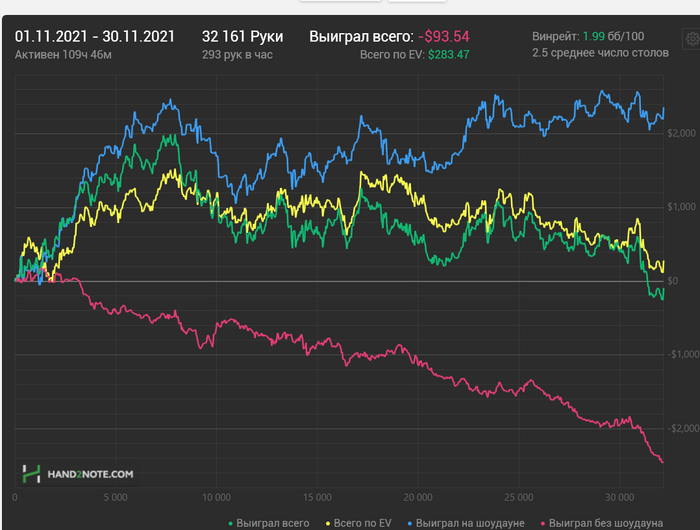This screenshot has width=700, height=530.
Task: Click the 25 000 x-axis label
Action: [519, 497]
